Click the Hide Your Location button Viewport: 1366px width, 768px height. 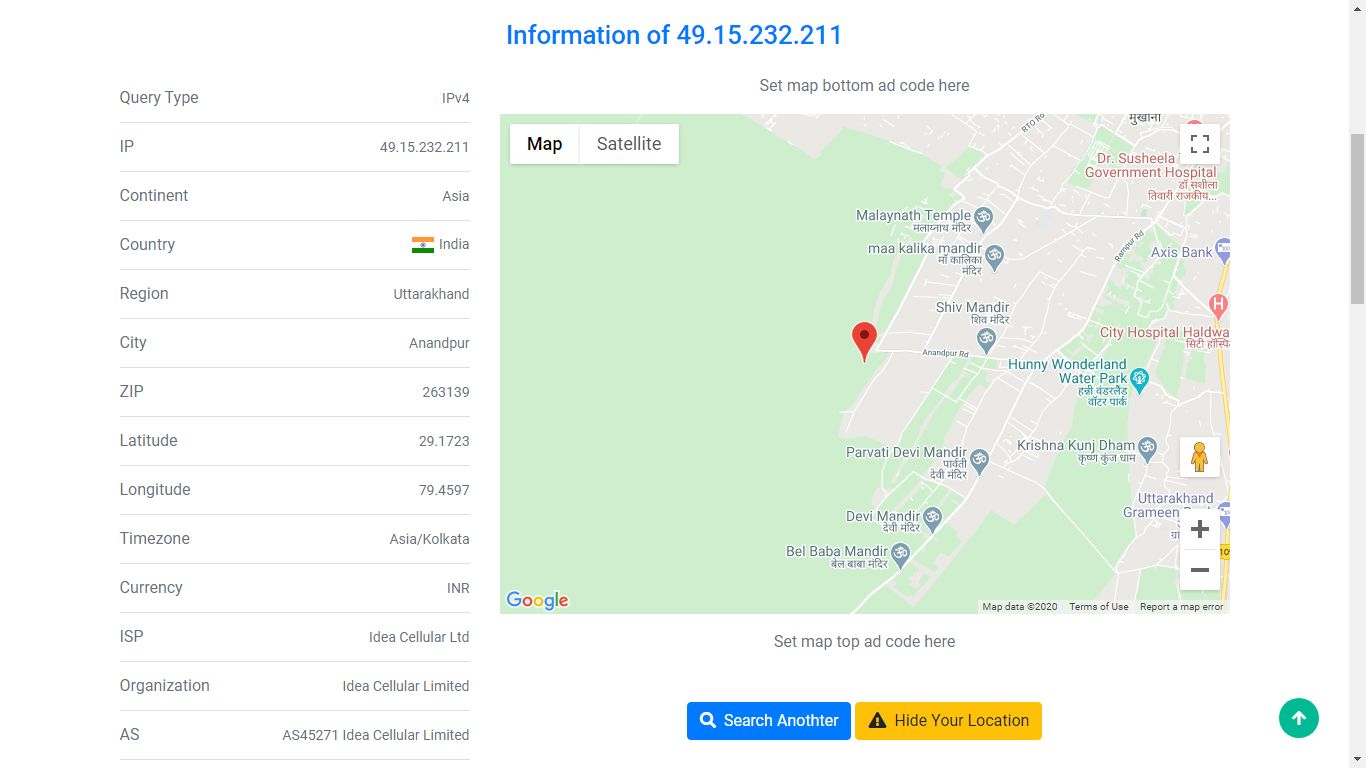948,721
